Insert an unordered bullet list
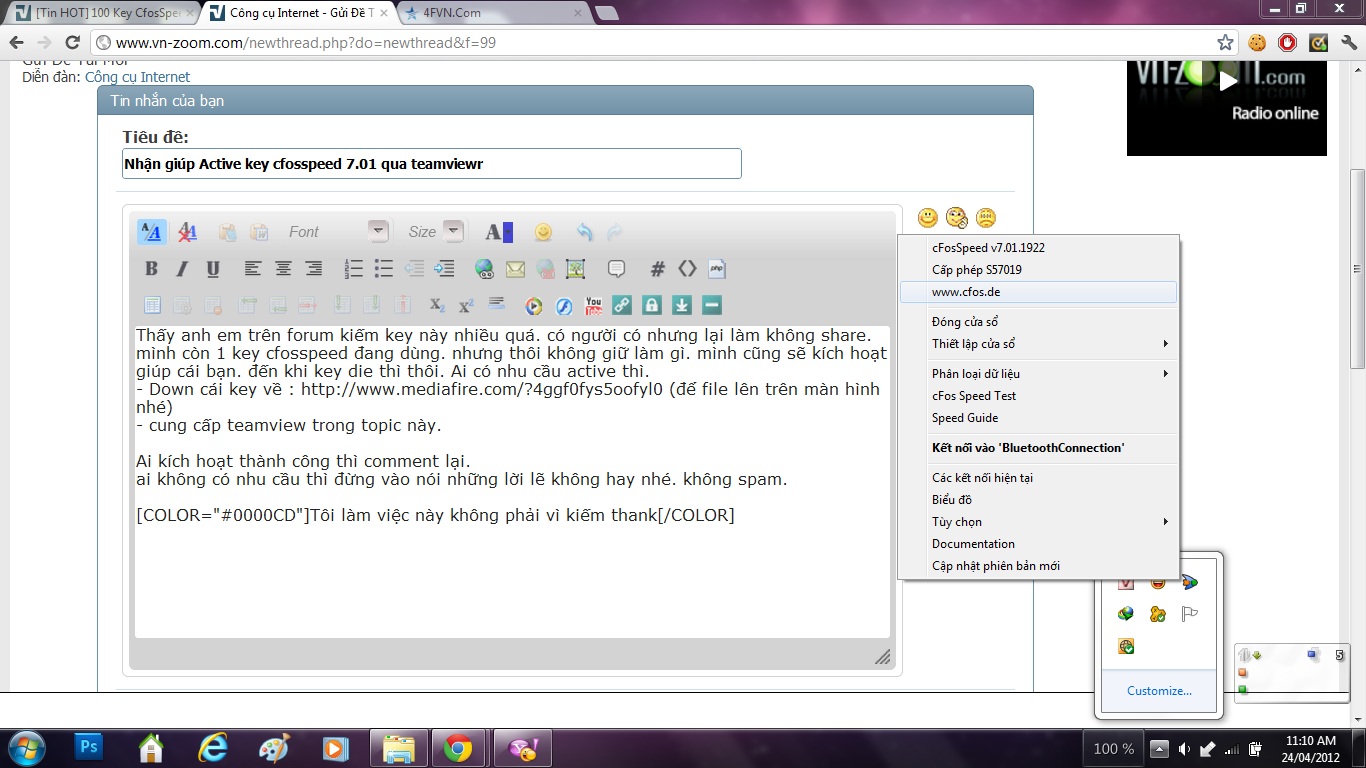 pyautogui.click(x=384, y=269)
